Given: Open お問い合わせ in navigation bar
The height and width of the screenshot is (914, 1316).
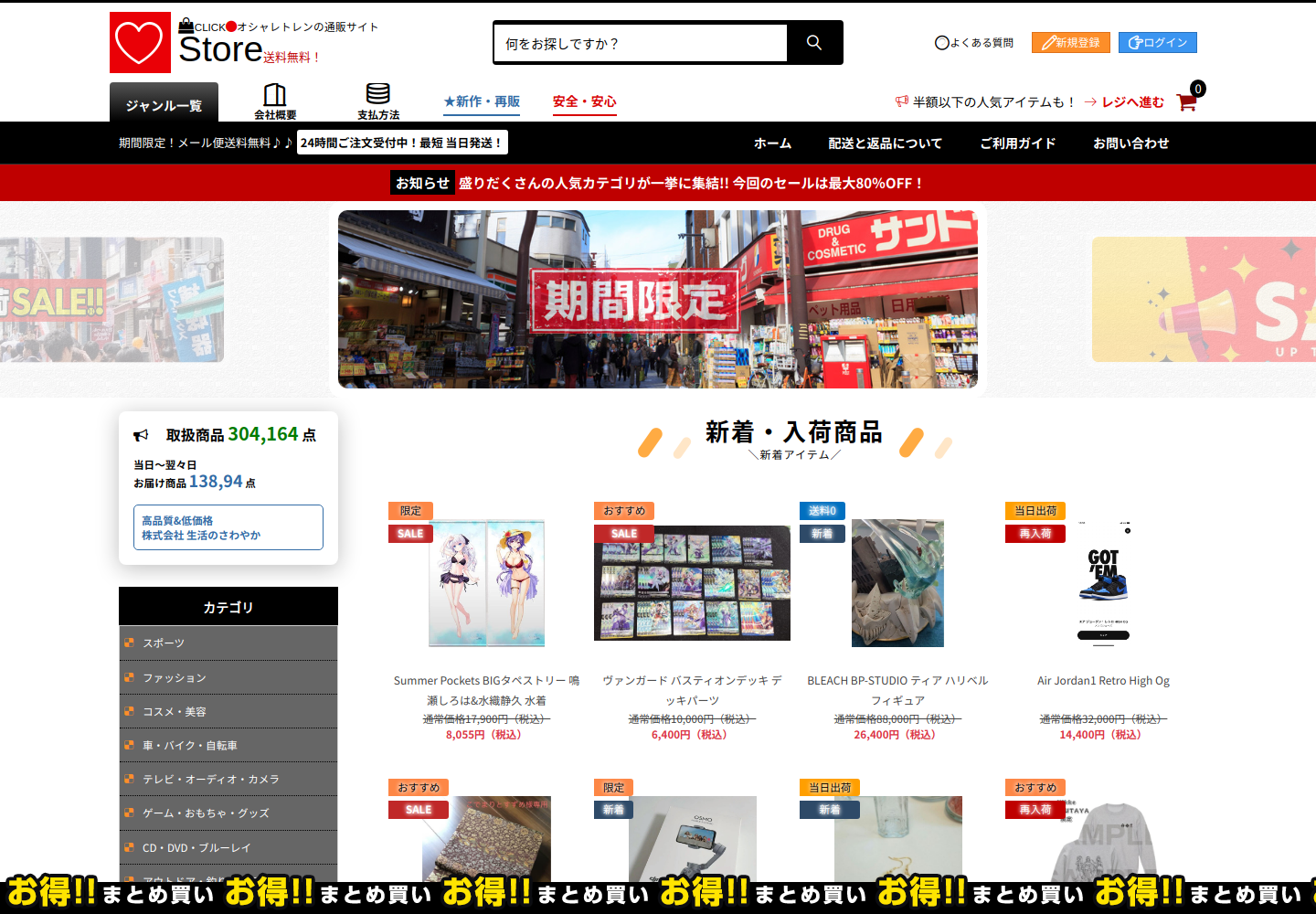Looking at the screenshot, I should point(1131,143).
